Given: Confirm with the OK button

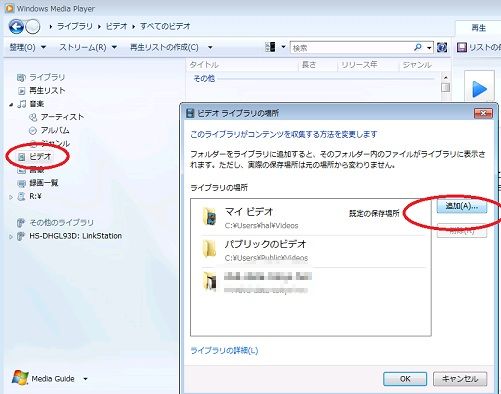Looking at the screenshot, I should click(x=405, y=379).
